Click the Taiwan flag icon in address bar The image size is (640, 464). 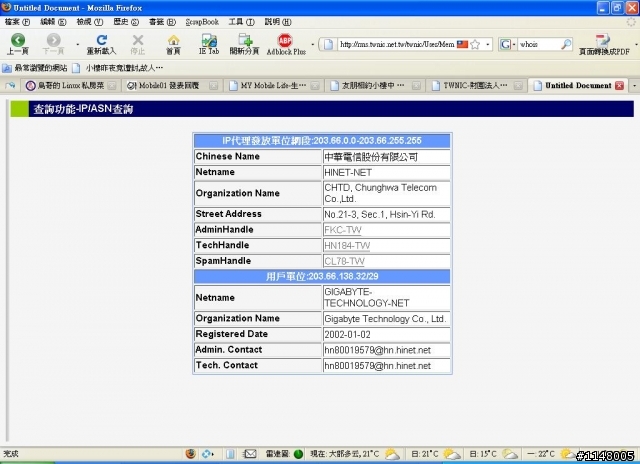(462, 44)
